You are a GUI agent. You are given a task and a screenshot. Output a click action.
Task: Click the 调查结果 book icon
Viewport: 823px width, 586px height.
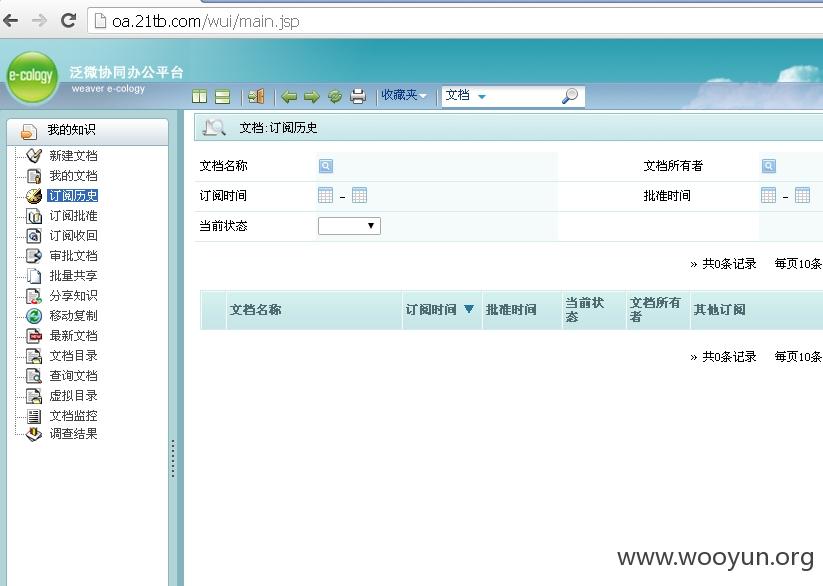coord(34,434)
